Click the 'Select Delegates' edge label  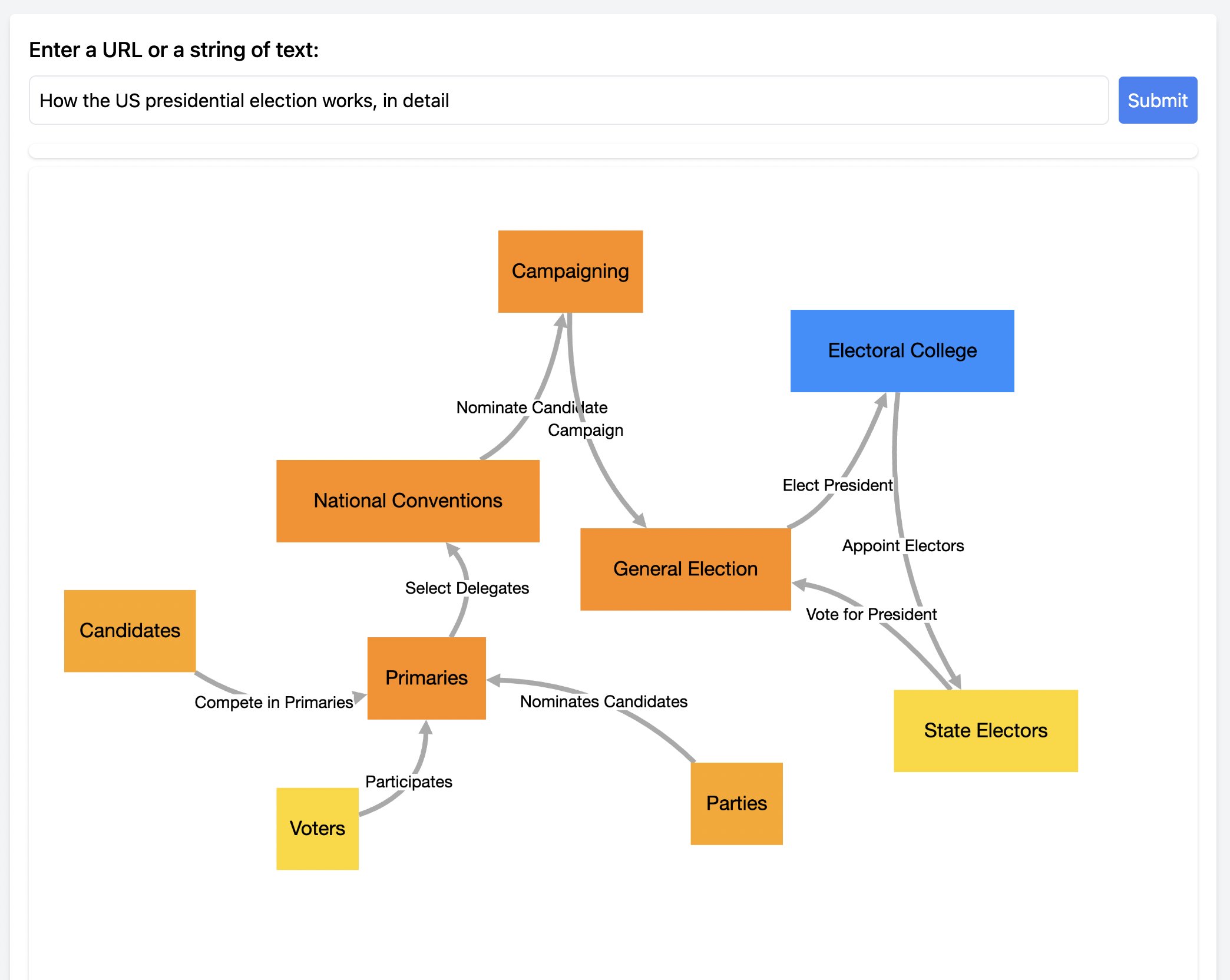coord(467,587)
